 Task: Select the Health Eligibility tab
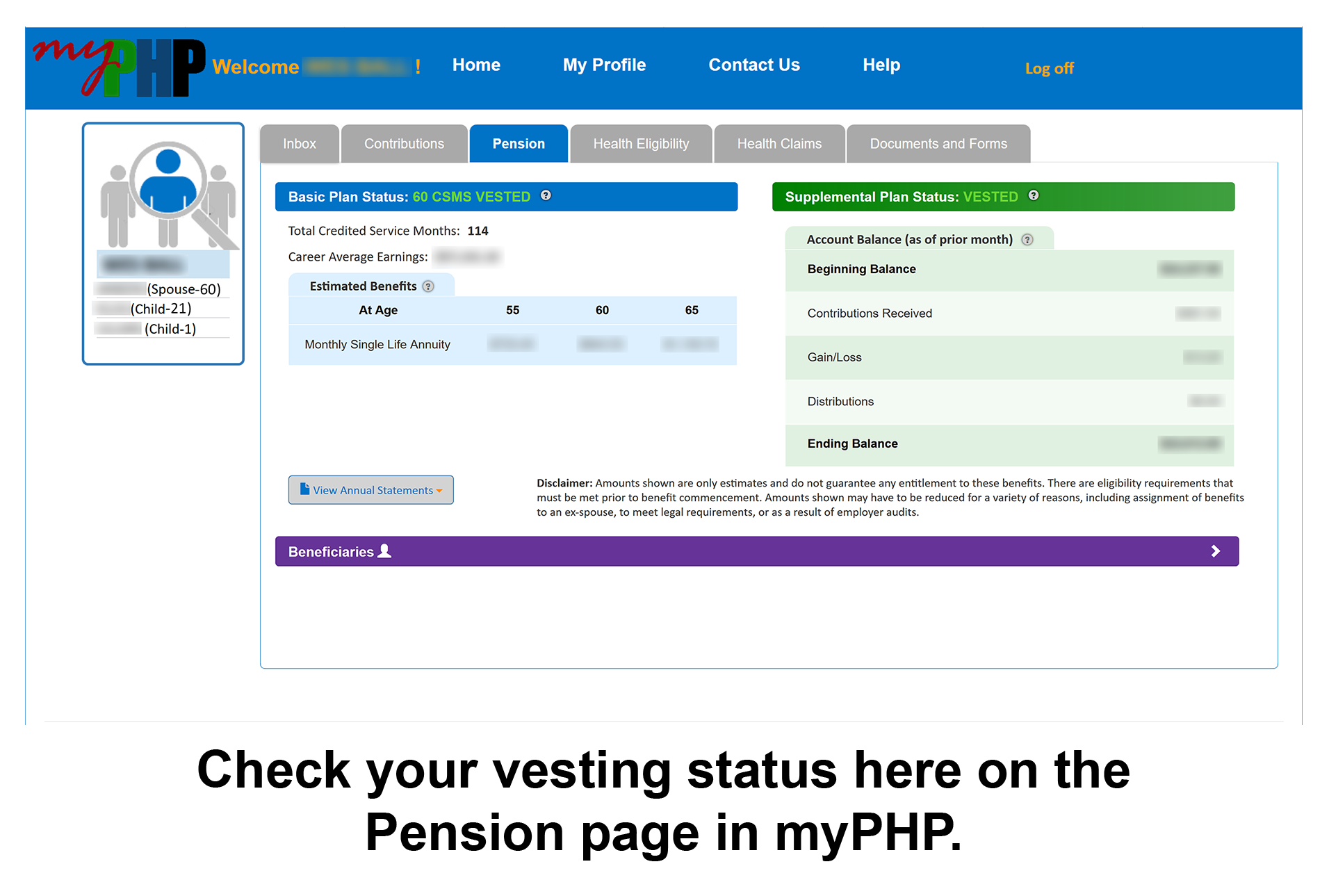pos(641,144)
